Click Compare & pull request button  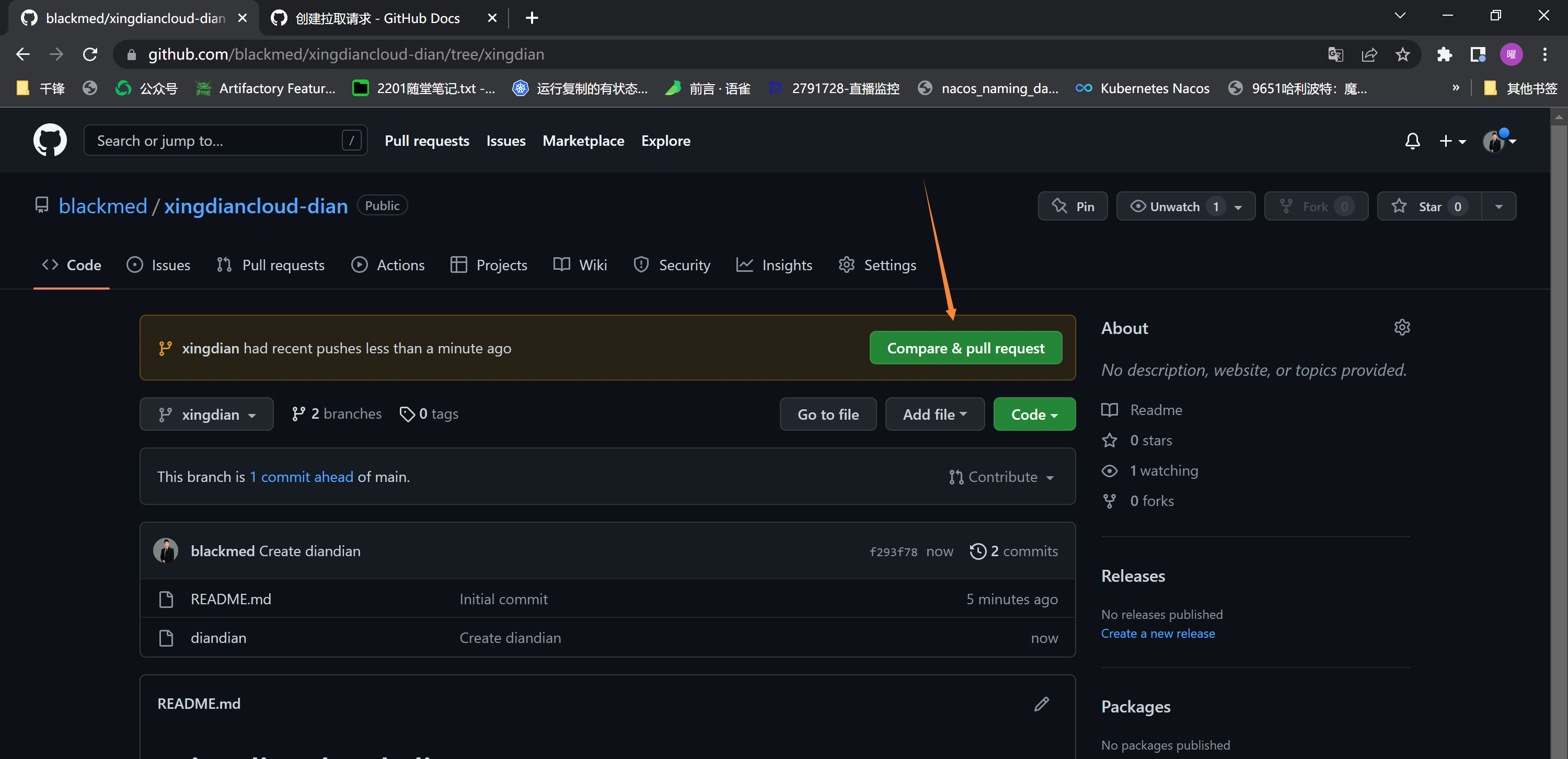coord(965,348)
